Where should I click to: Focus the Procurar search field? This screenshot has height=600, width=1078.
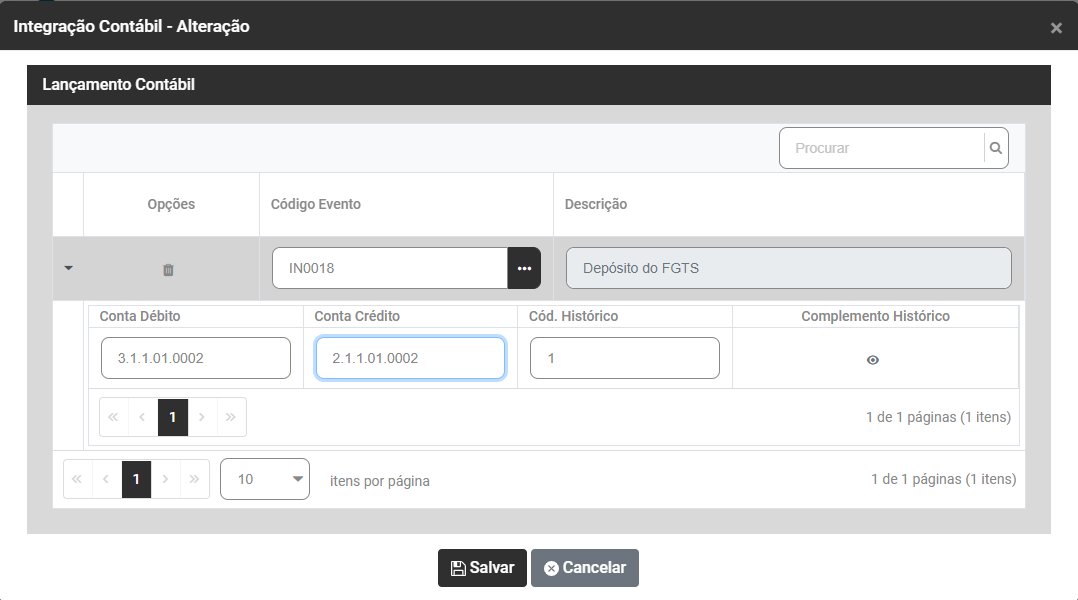point(880,148)
